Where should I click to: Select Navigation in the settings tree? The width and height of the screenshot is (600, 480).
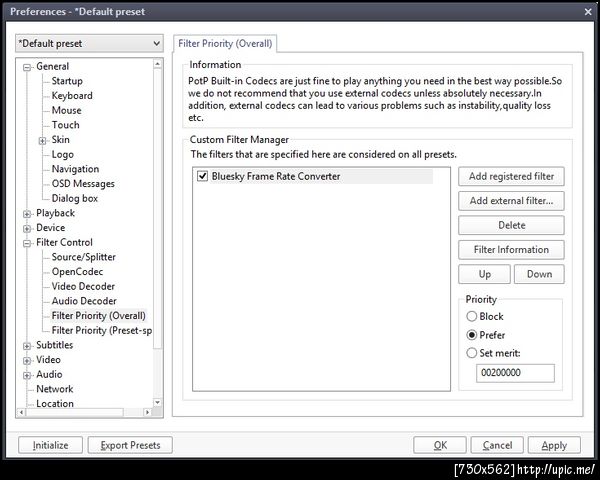click(75, 169)
